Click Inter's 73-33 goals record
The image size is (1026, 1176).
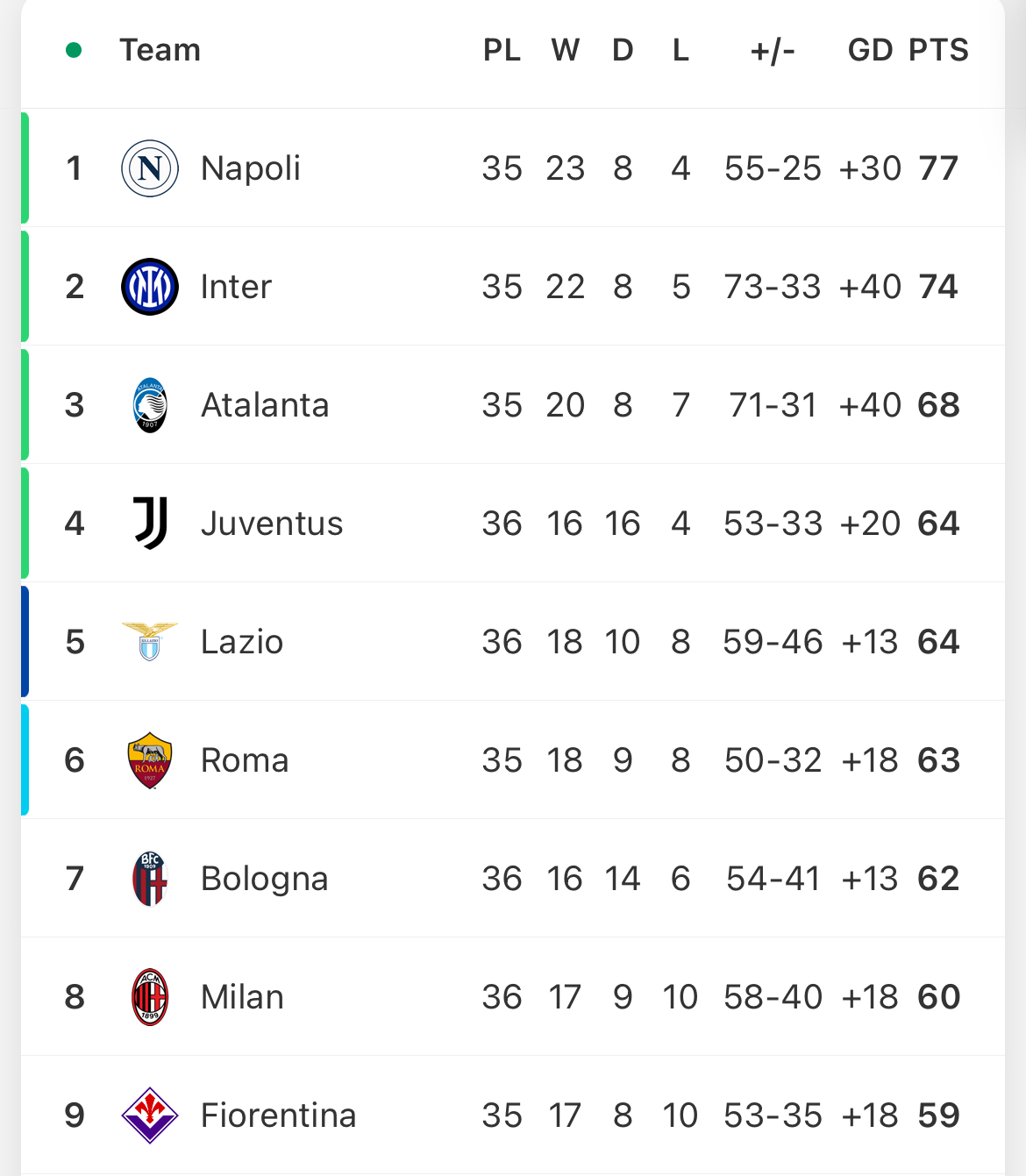pyautogui.click(x=773, y=287)
